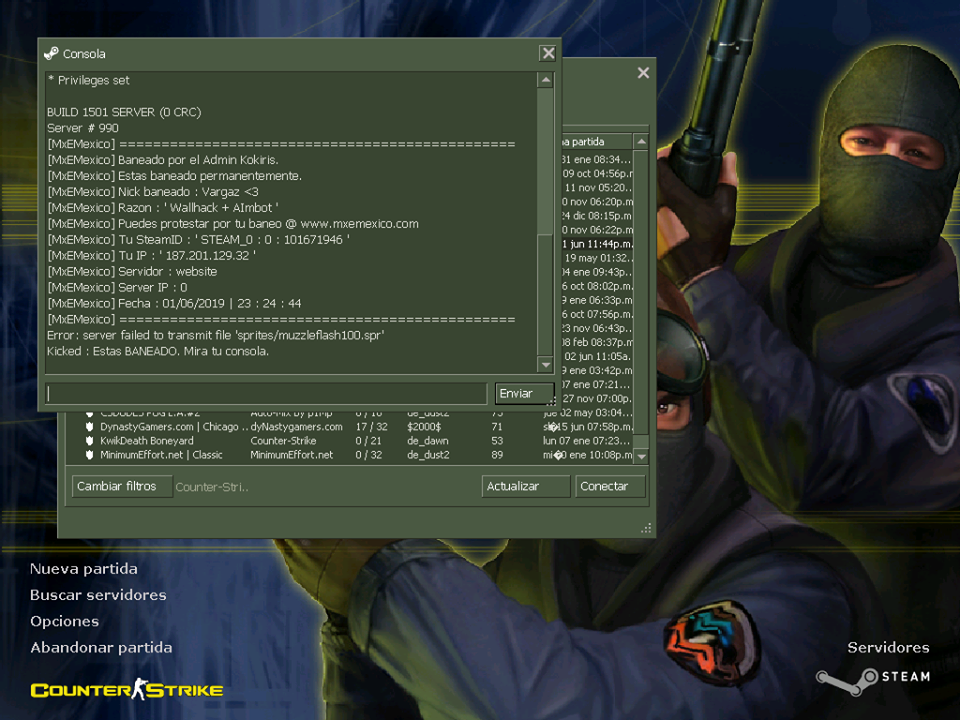Click the Servidores link above Steam logo
Image resolution: width=960 pixels, height=720 pixels.
(888, 648)
